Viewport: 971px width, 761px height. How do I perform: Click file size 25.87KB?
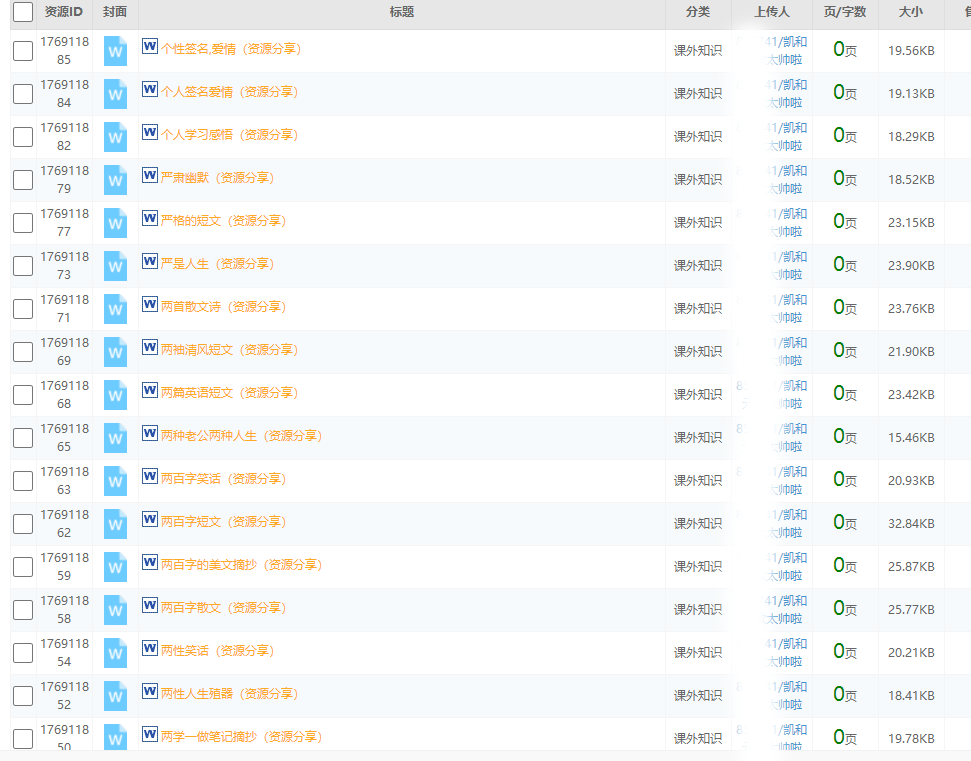pyautogui.click(x=911, y=567)
